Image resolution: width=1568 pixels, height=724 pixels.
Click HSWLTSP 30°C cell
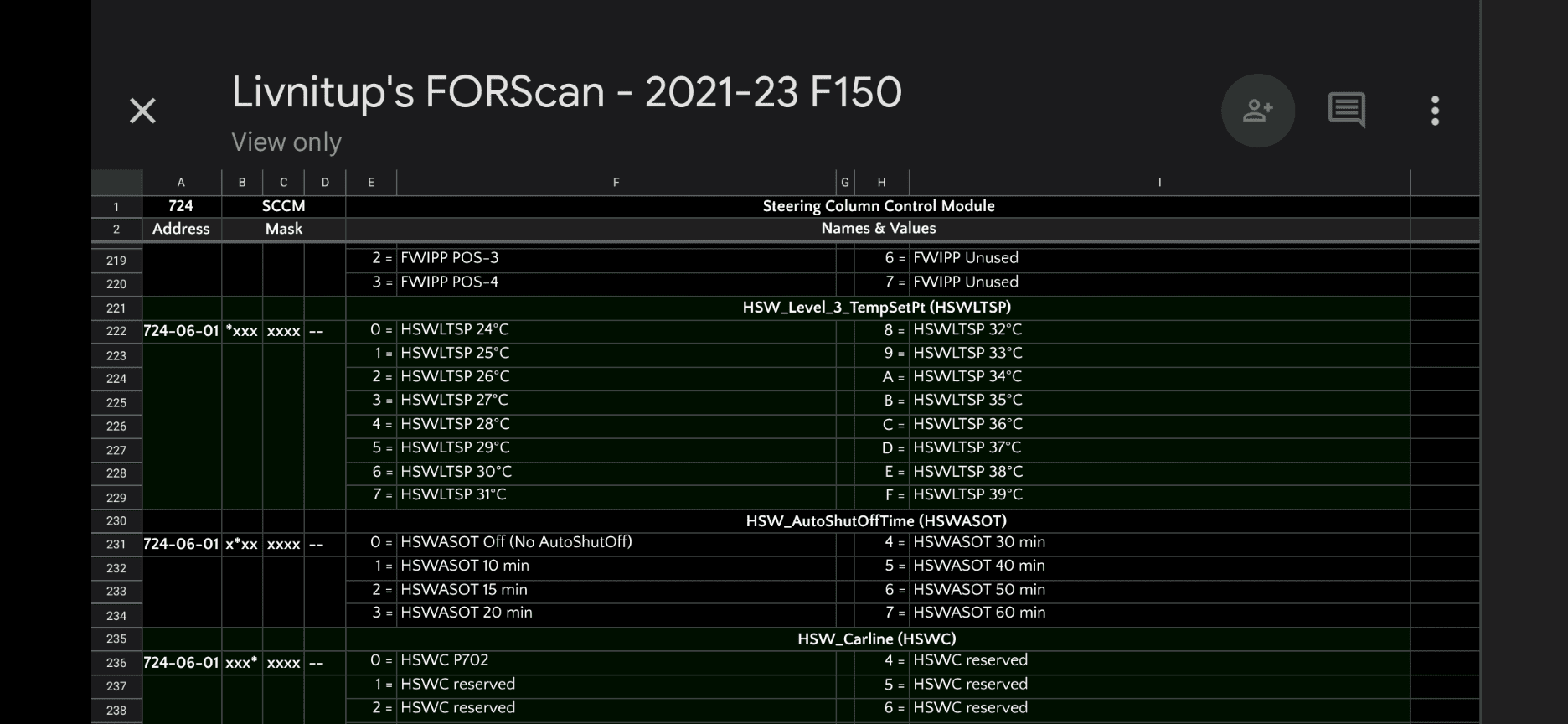tap(616, 473)
